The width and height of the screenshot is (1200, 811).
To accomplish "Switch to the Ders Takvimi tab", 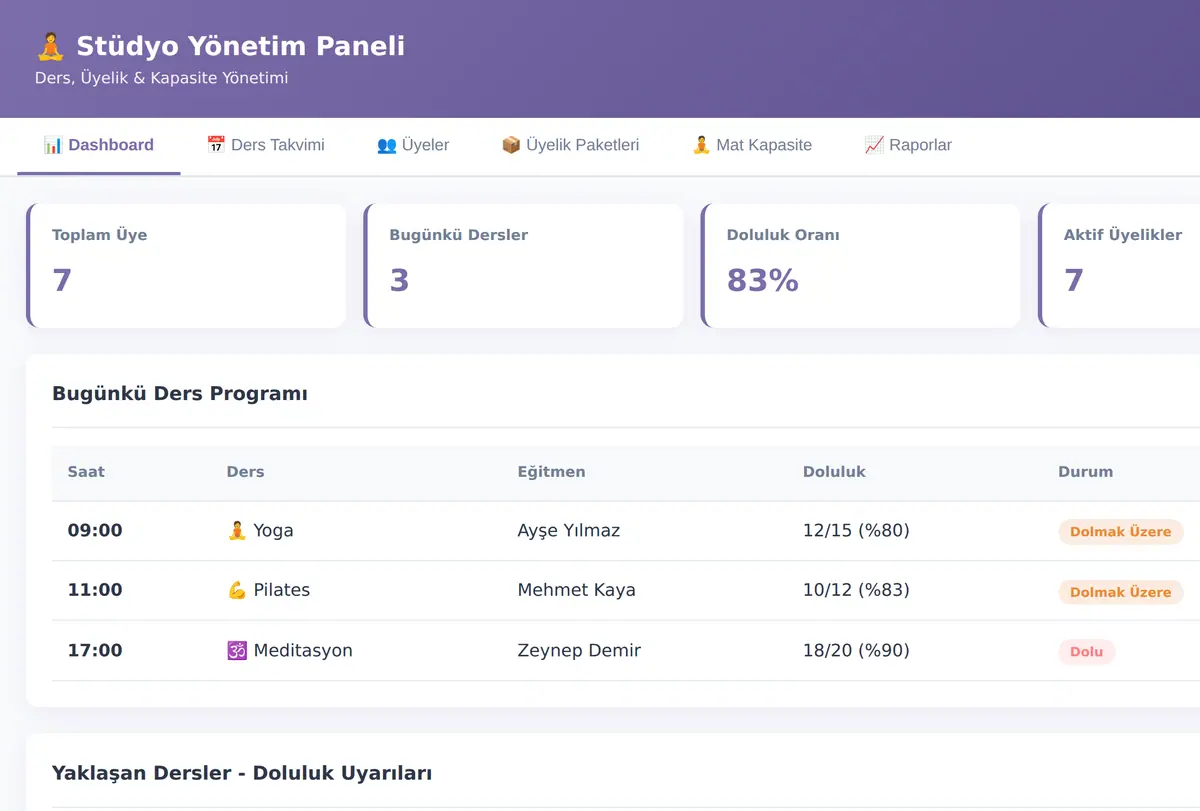I will pyautogui.click(x=266, y=145).
